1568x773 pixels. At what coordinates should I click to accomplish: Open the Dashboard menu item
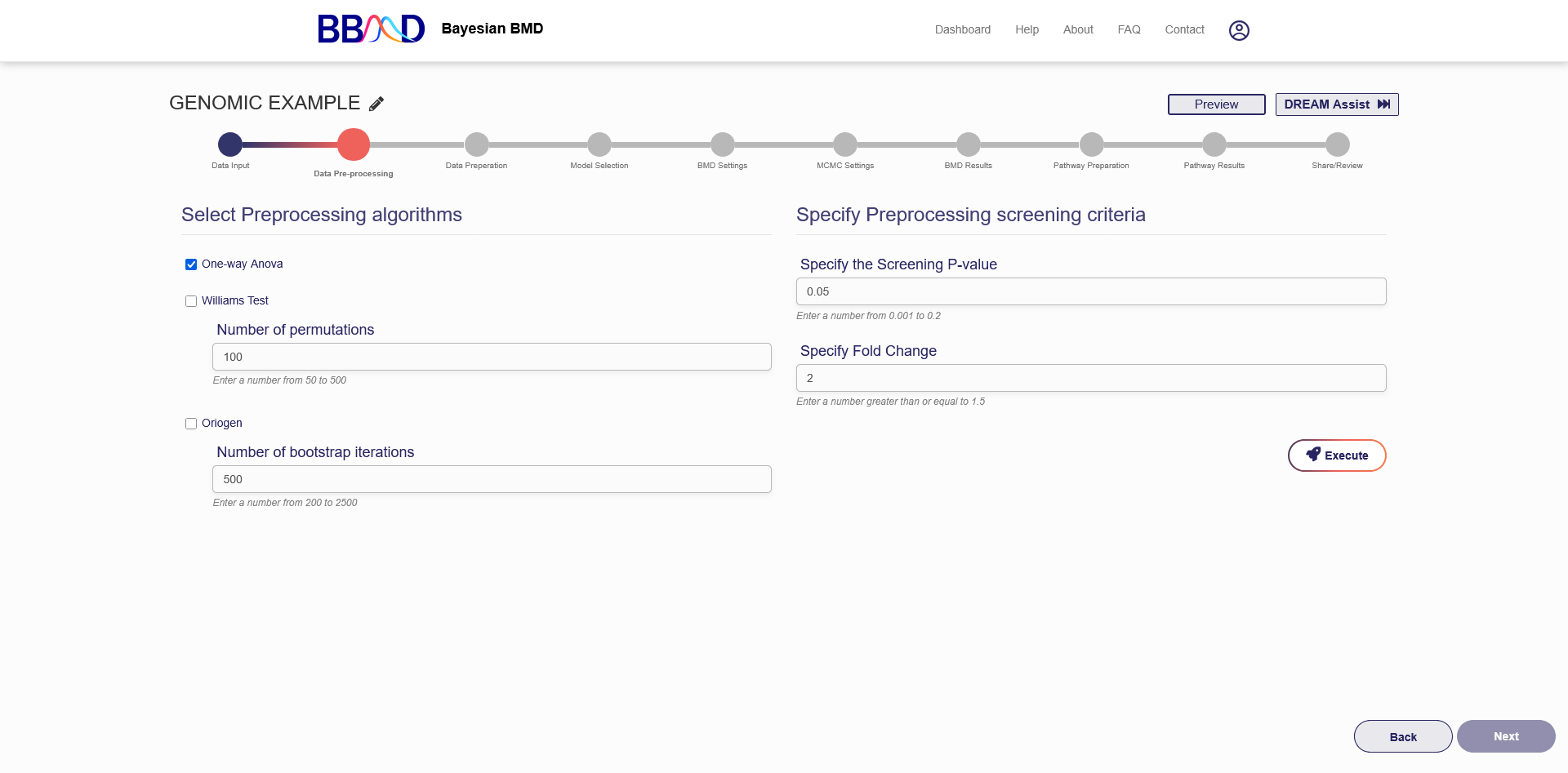coord(962,29)
